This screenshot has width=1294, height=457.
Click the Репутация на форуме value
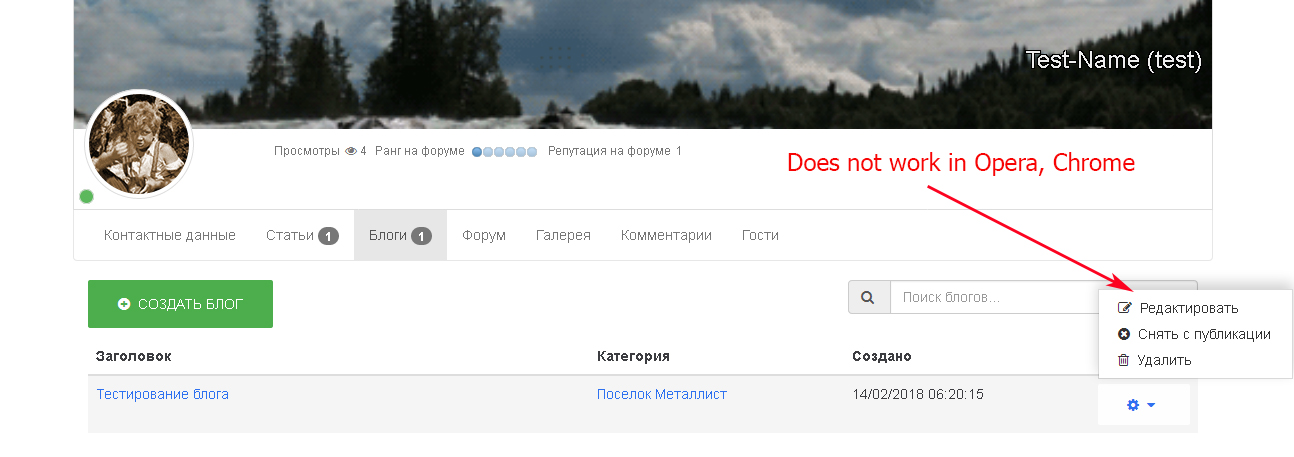(x=678, y=151)
